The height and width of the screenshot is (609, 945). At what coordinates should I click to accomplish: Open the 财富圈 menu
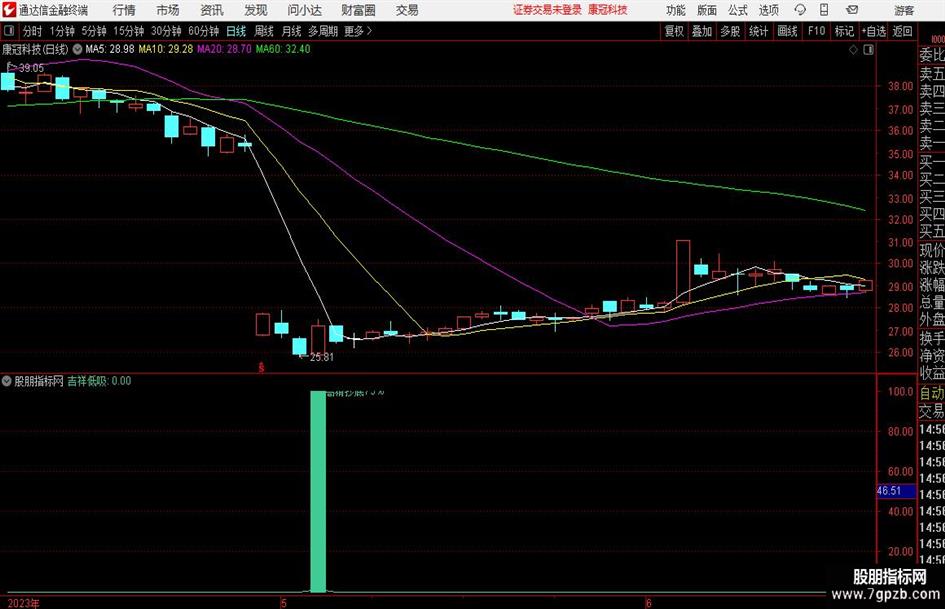358,10
